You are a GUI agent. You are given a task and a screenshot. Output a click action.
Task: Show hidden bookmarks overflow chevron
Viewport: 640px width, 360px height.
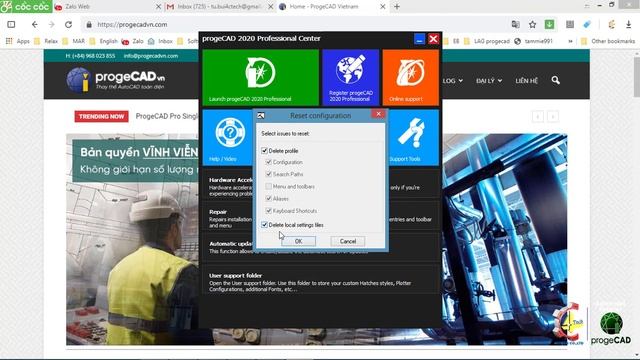coord(570,41)
